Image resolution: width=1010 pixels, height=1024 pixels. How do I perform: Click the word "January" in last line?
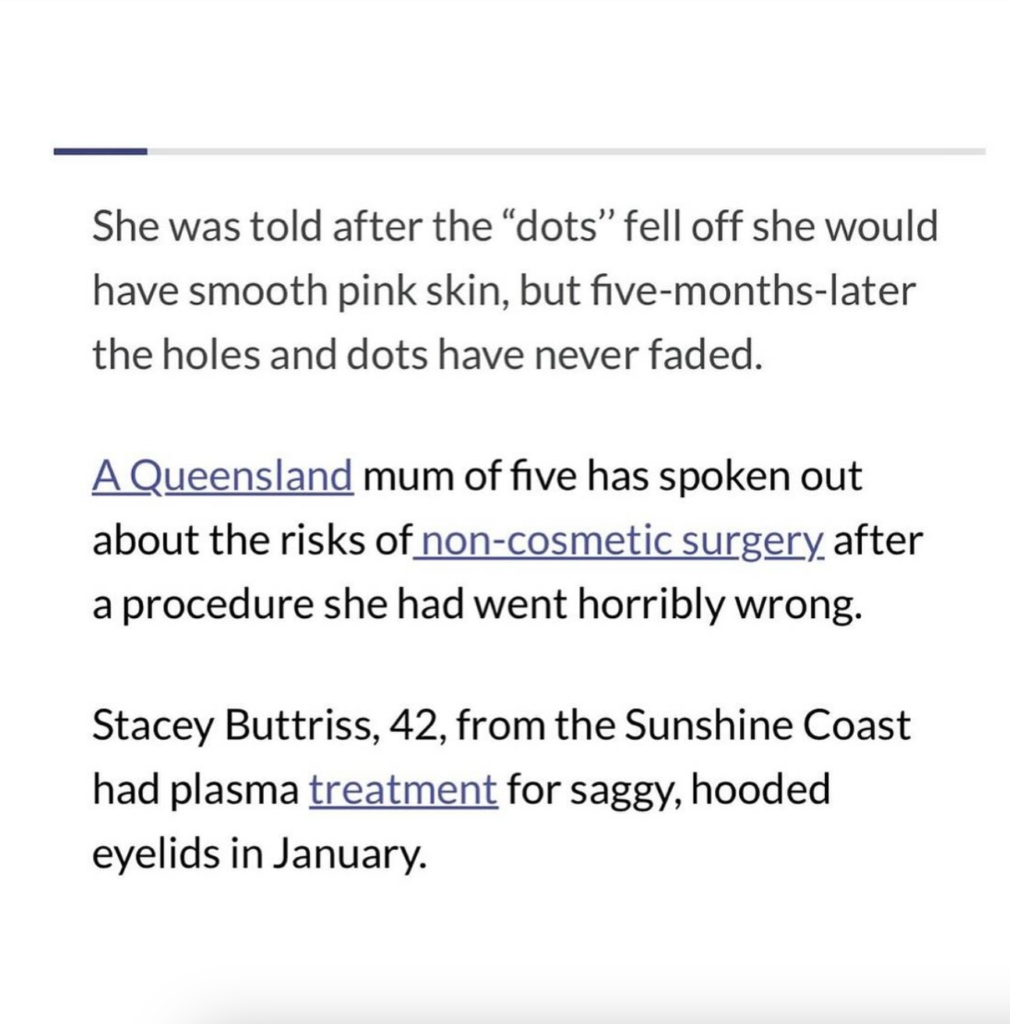pos(347,854)
